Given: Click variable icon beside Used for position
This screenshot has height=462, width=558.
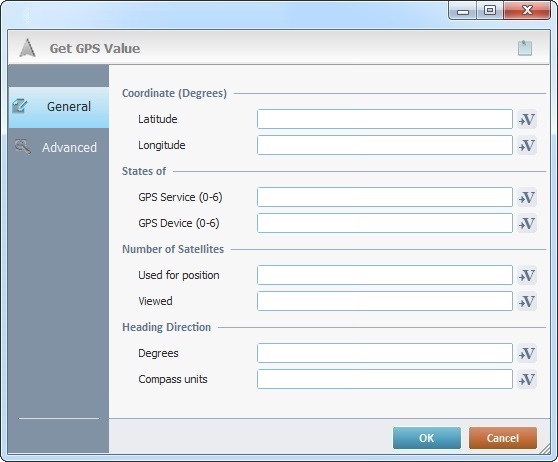Looking at the screenshot, I should [527, 275].
